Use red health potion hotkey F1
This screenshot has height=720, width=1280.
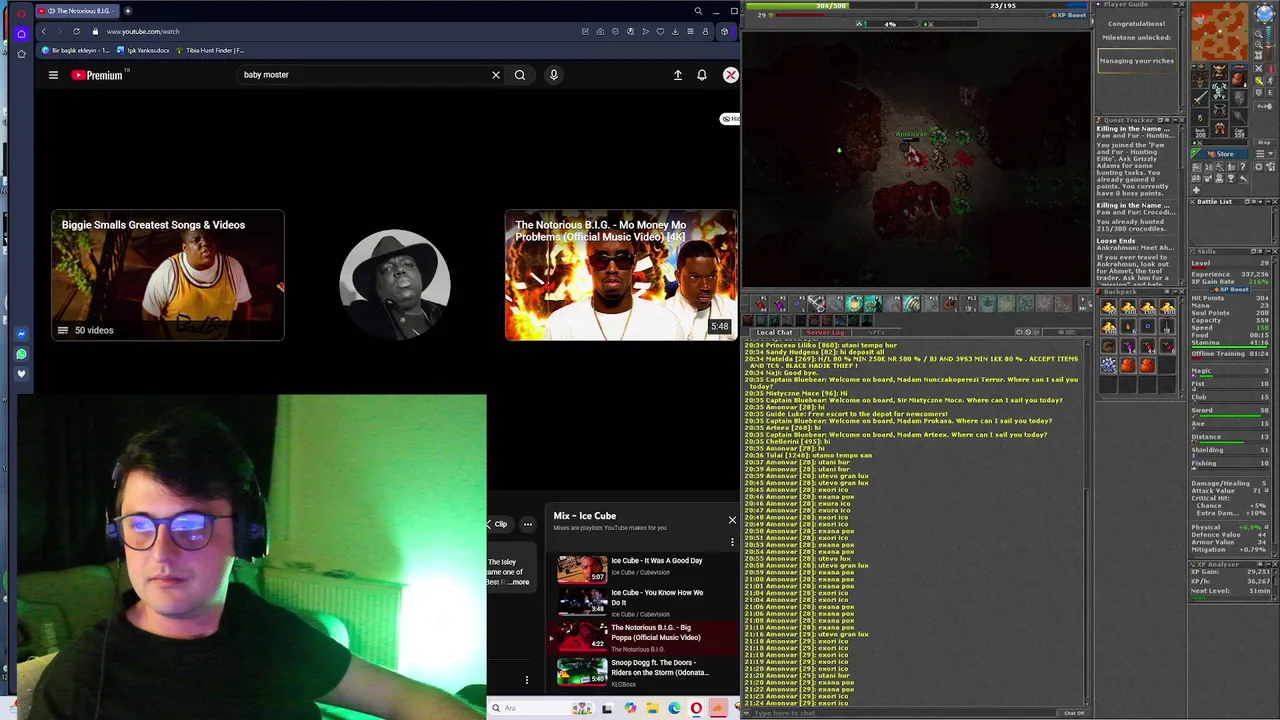pos(761,303)
